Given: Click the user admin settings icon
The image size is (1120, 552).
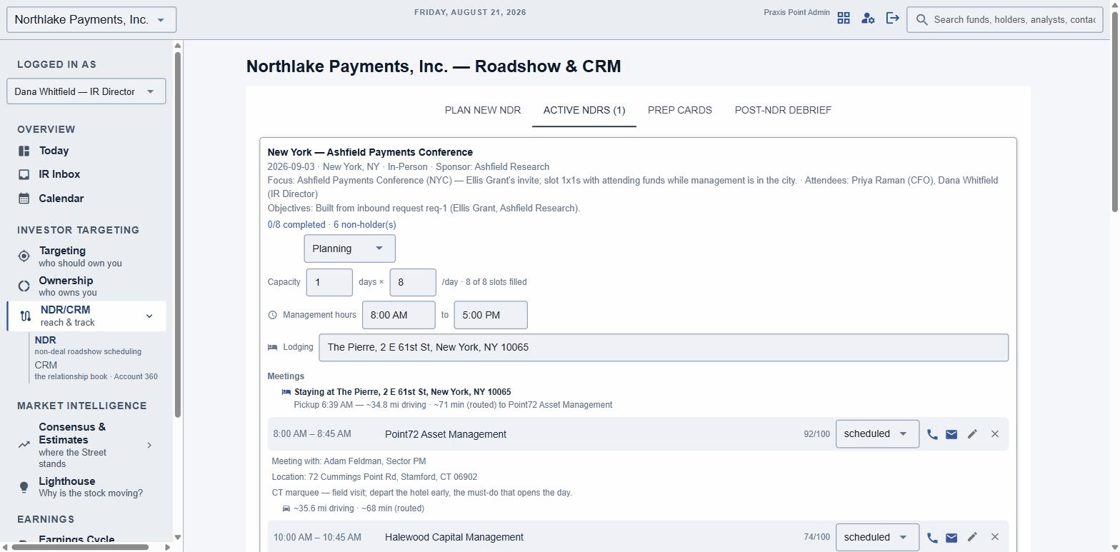Looking at the screenshot, I should 868,19.
